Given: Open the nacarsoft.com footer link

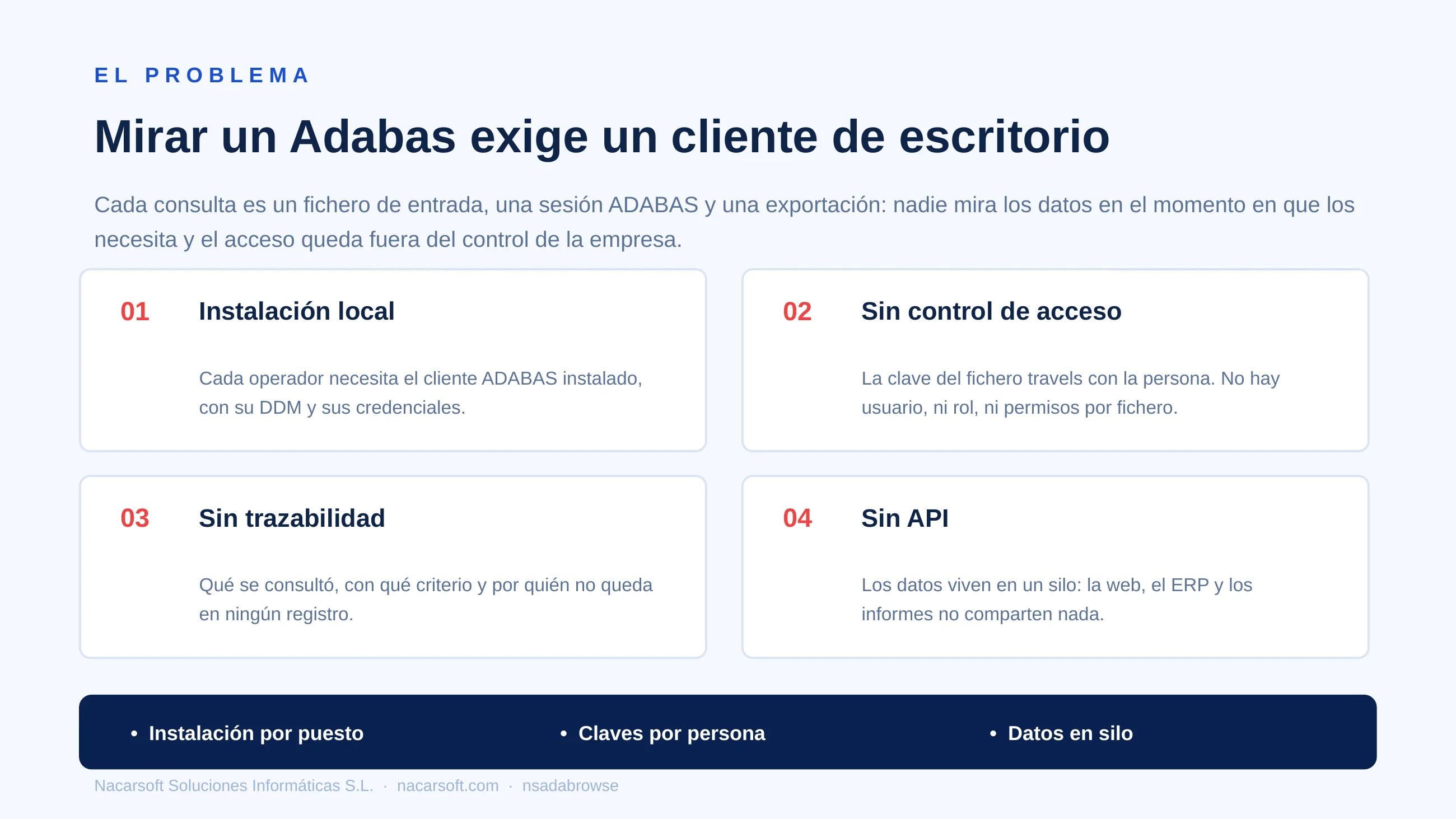Looking at the screenshot, I should (447, 785).
